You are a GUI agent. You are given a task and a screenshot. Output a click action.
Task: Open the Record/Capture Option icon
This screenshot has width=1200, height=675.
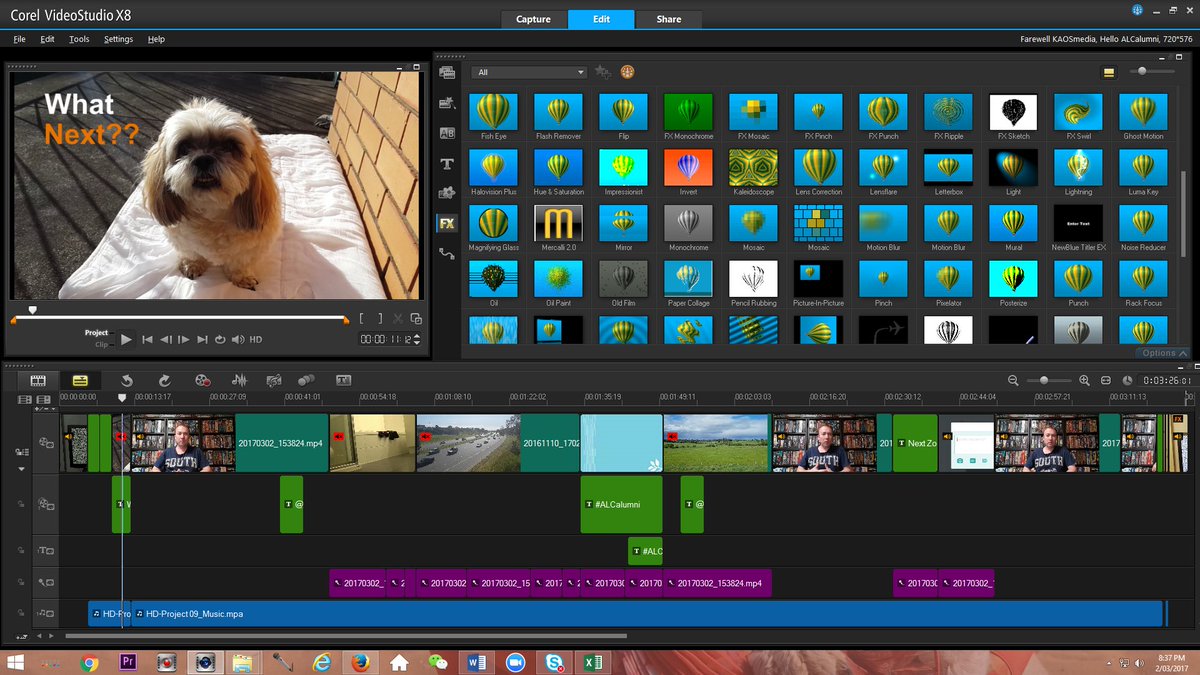click(203, 380)
